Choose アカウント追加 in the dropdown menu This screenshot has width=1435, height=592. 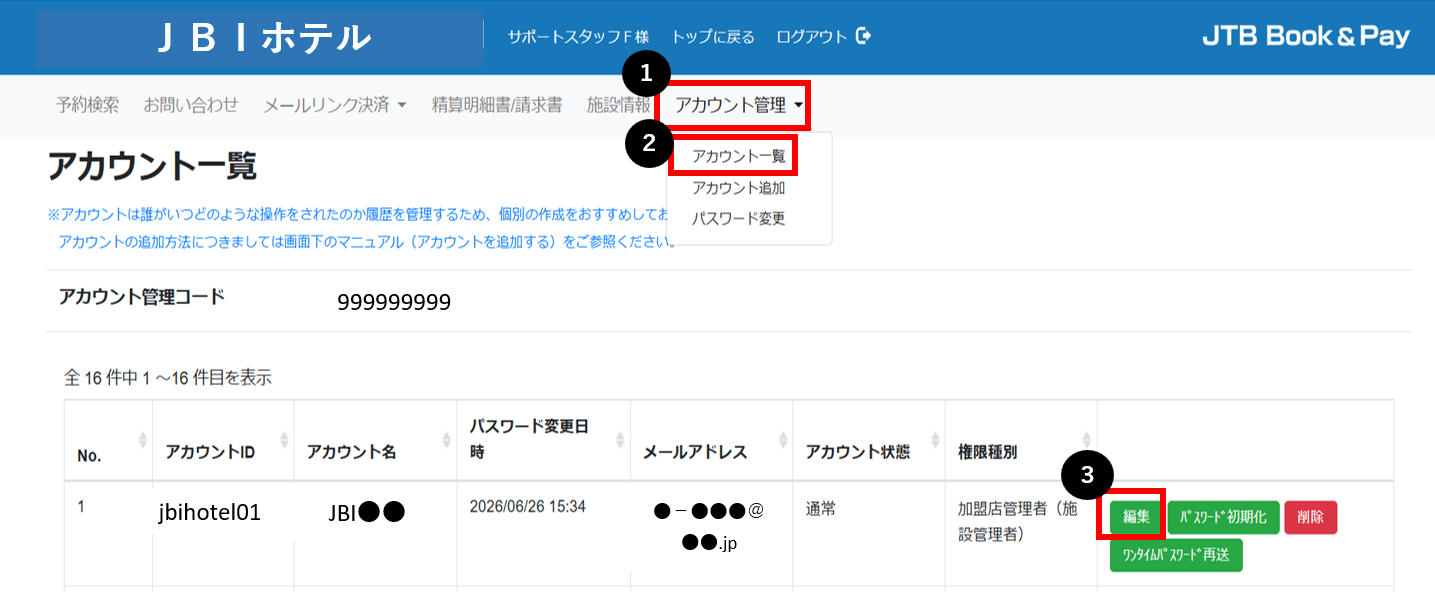click(x=738, y=187)
